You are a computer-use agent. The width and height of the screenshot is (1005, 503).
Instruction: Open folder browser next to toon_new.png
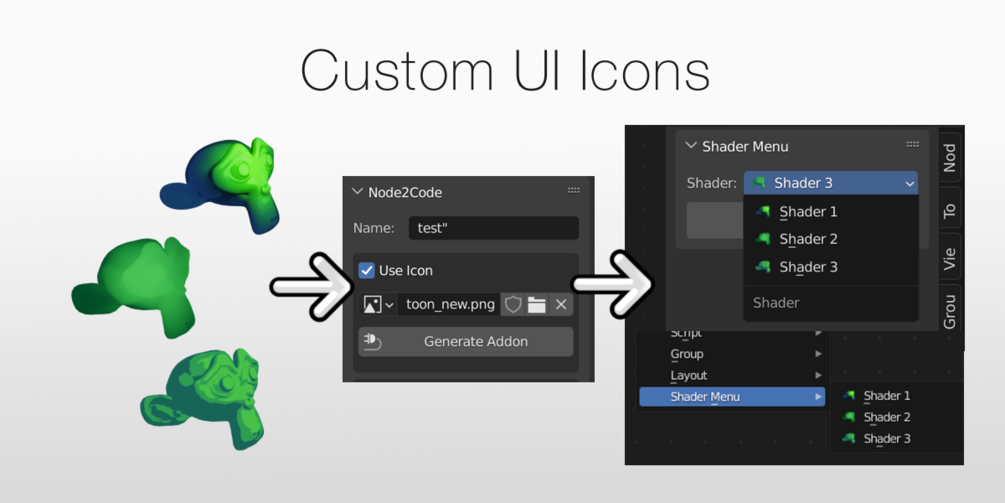(536, 304)
